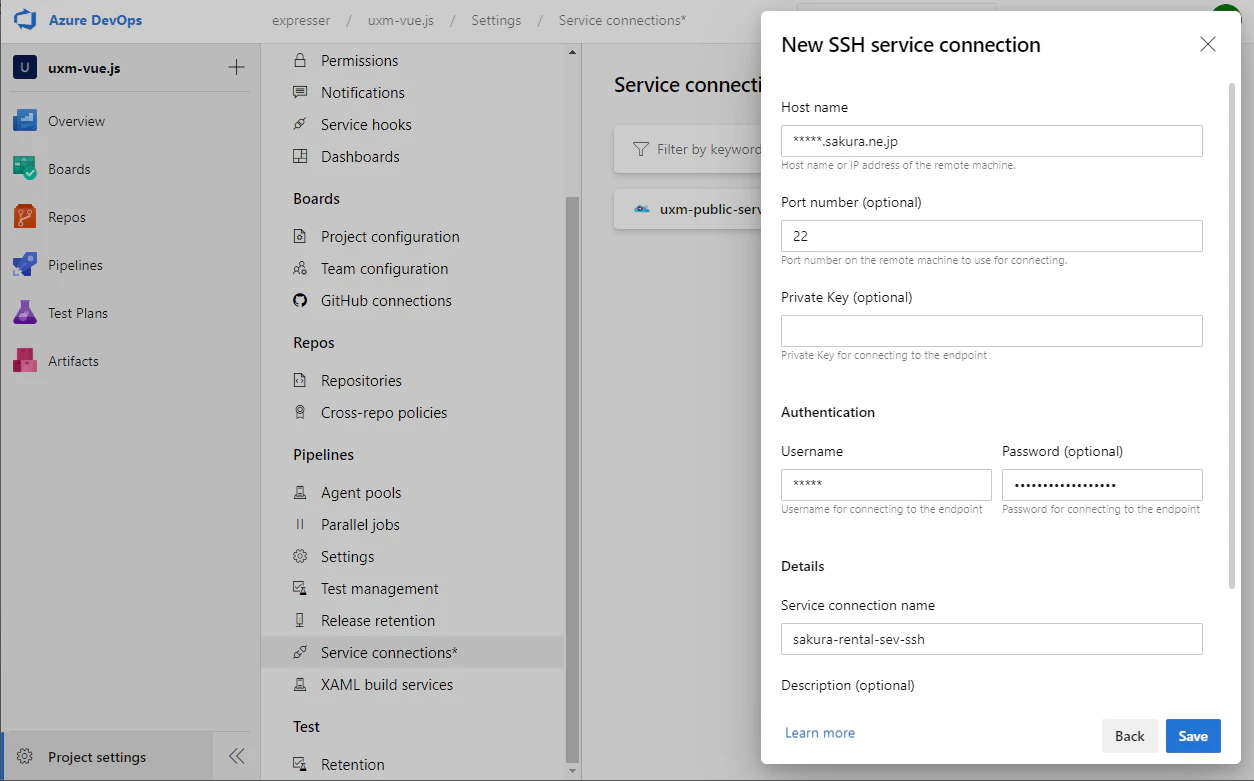Viewport: 1254px width, 781px height.
Task: Click the Private Key input field
Action: click(x=992, y=331)
